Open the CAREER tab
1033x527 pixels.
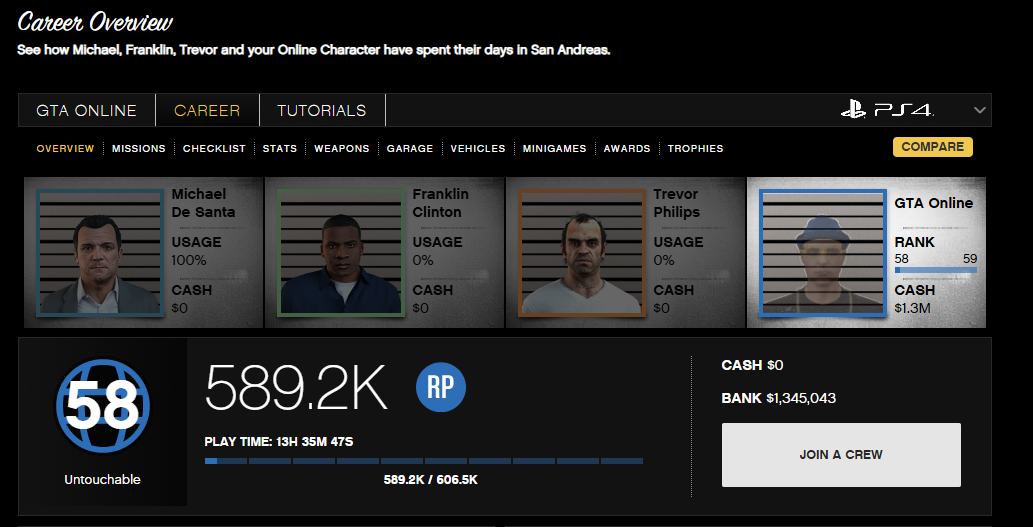point(208,110)
